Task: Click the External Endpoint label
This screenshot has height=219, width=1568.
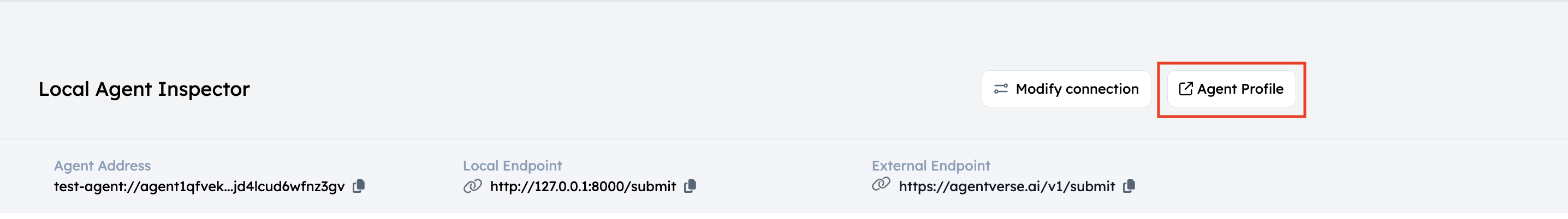Action: click(931, 166)
